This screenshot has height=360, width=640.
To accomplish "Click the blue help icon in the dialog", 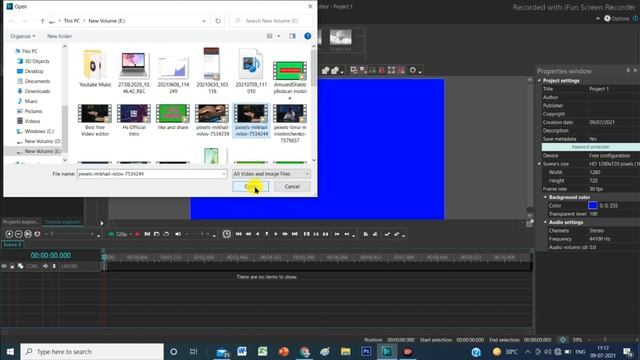I will pyautogui.click(x=307, y=36).
